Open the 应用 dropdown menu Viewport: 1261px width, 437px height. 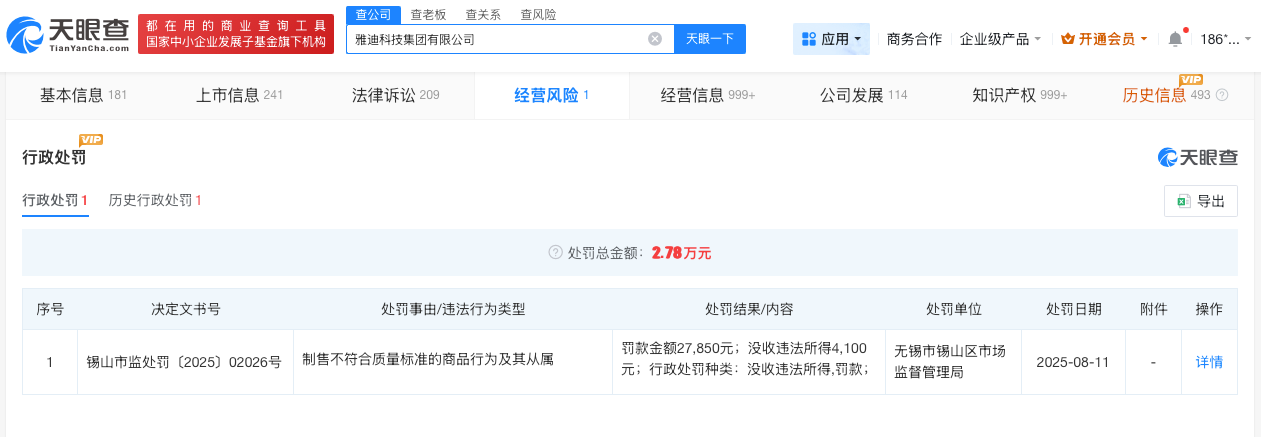point(831,39)
